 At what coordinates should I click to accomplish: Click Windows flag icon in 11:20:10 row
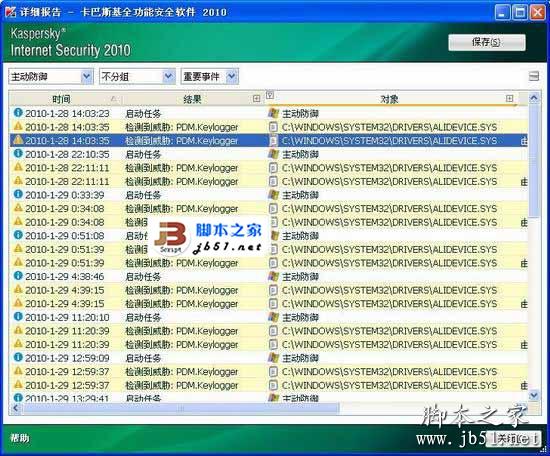pyautogui.click(x=274, y=317)
